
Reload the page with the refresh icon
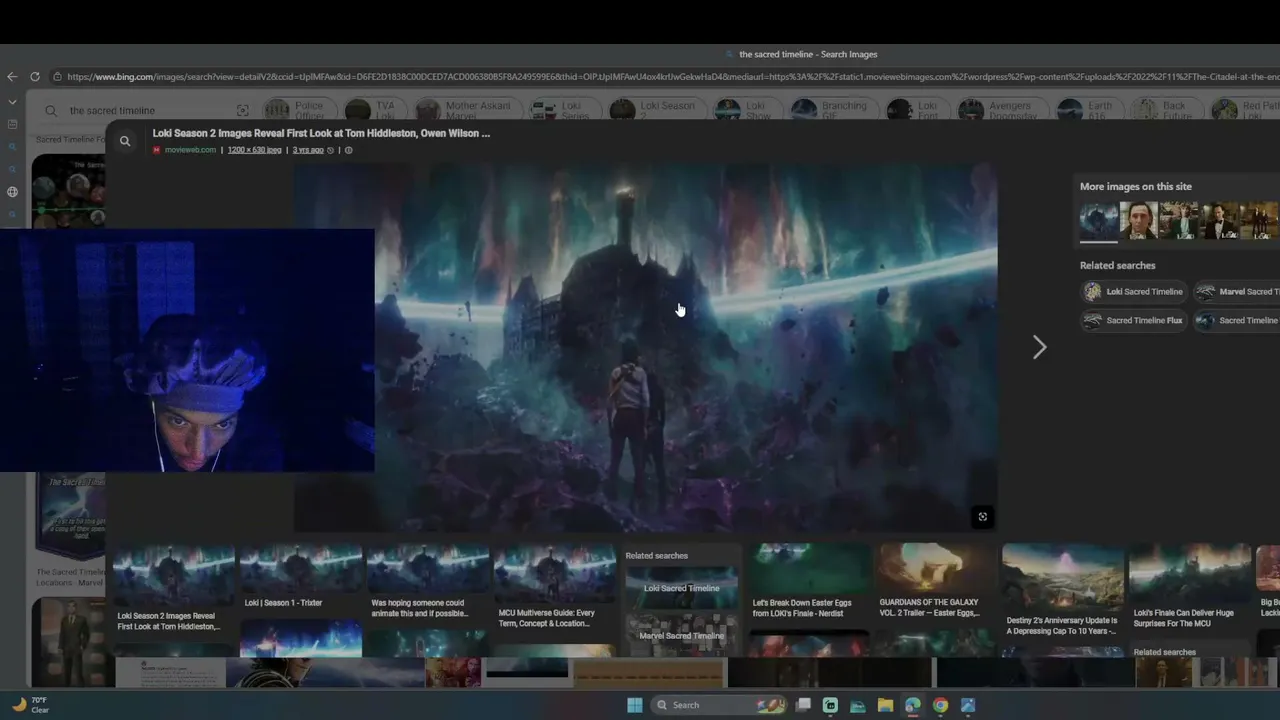click(x=35, y=77)
